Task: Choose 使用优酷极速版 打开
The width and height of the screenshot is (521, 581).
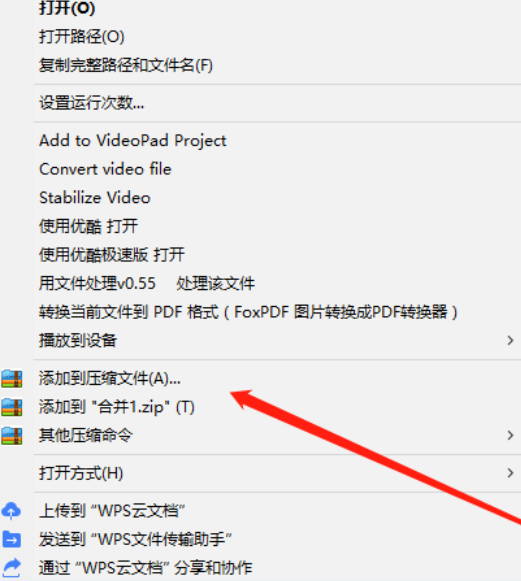Action: coord(112,255)
